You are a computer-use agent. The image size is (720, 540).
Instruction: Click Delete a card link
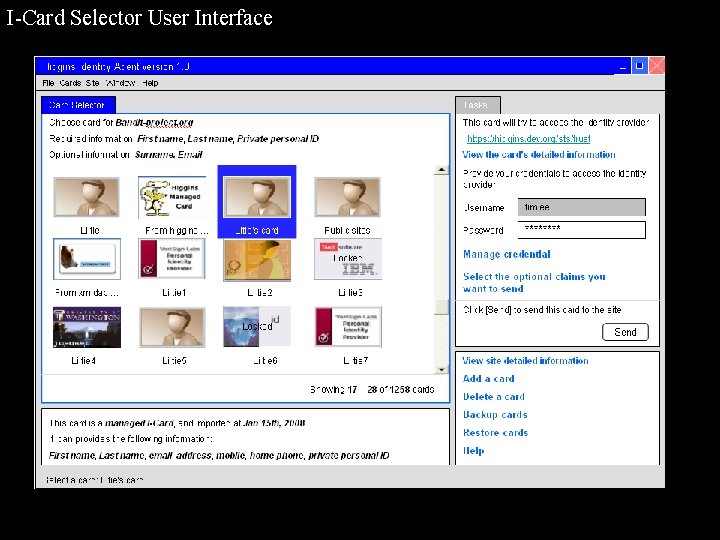[494, 397]
